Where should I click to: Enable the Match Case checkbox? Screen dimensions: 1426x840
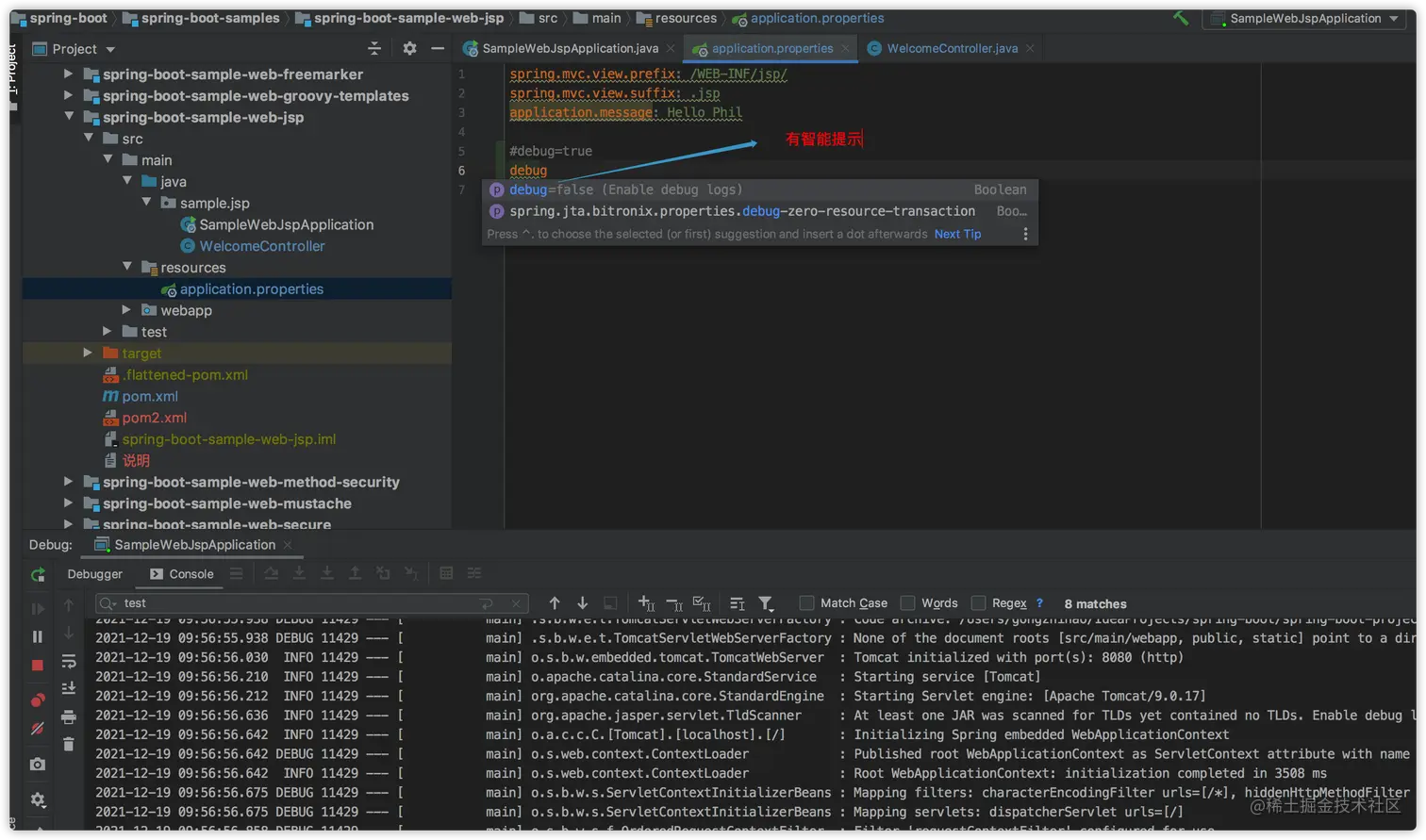pyautogui.click(x=806, y=602)
